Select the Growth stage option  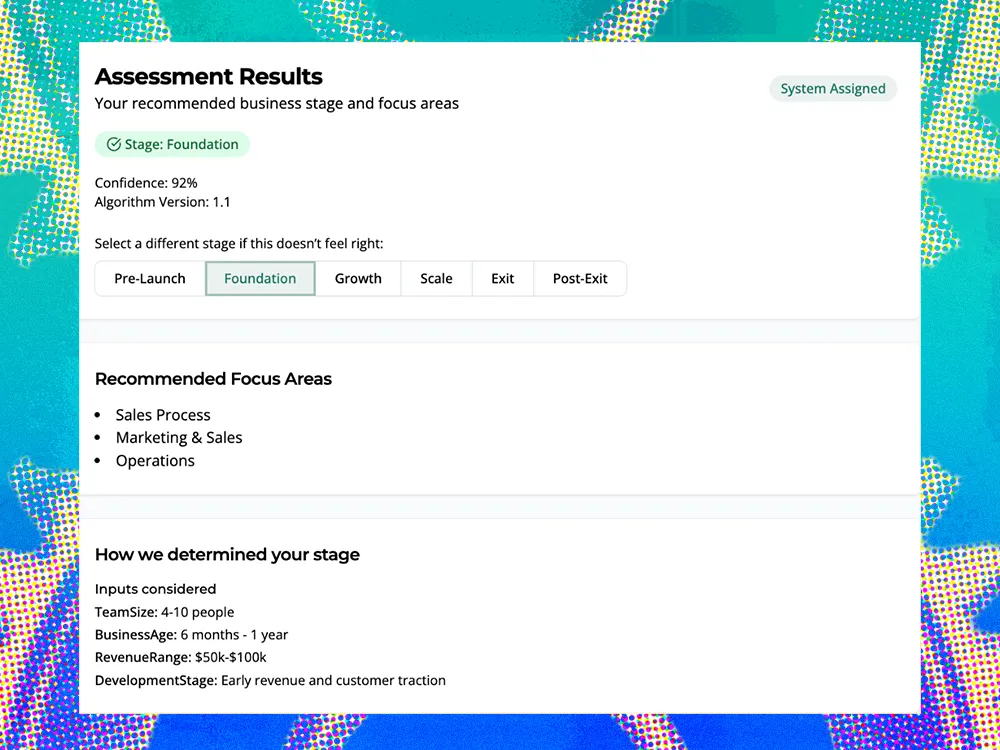pyautogui.click(x=358, y=278)
